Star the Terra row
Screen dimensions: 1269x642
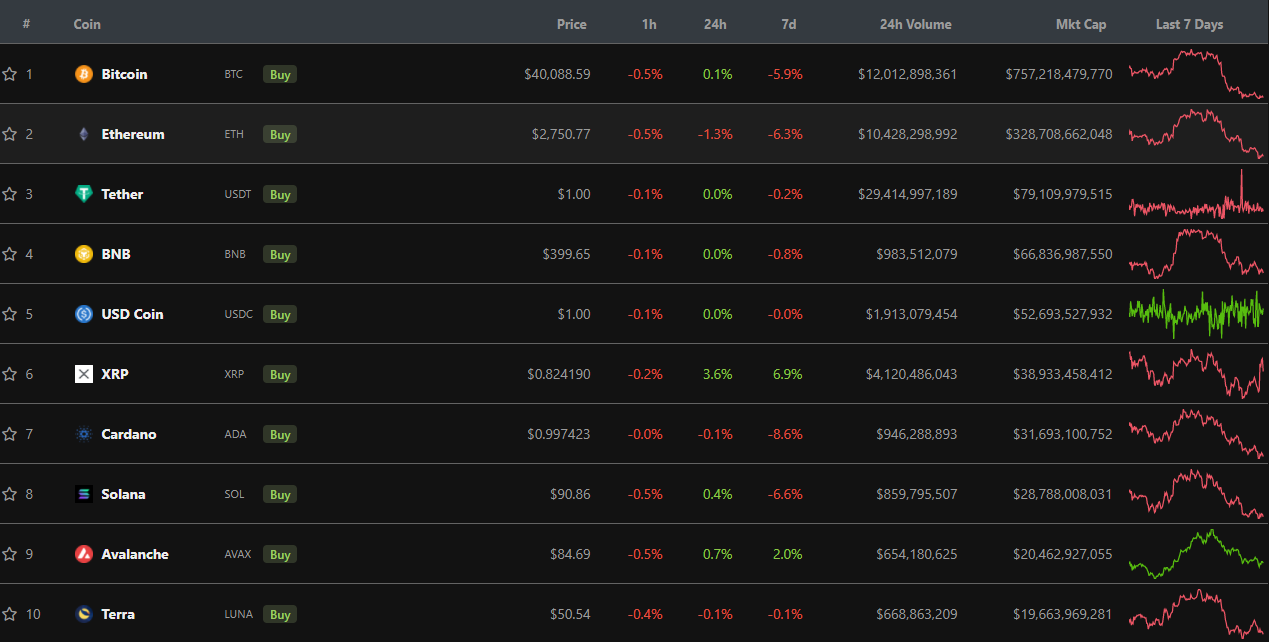click(10, 614)
